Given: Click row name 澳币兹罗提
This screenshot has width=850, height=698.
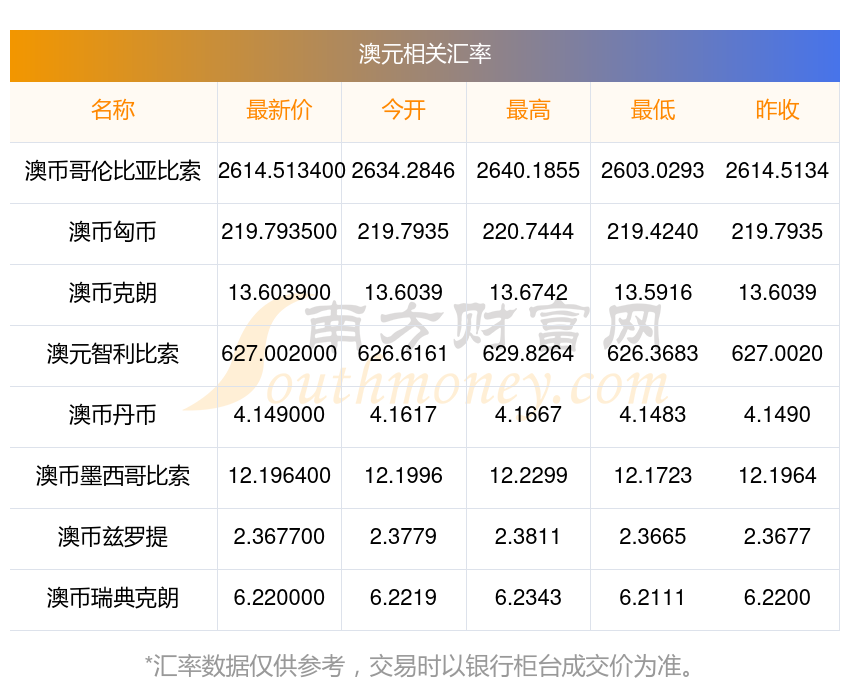Looking at the screenshot, I should tap(113, 537).
